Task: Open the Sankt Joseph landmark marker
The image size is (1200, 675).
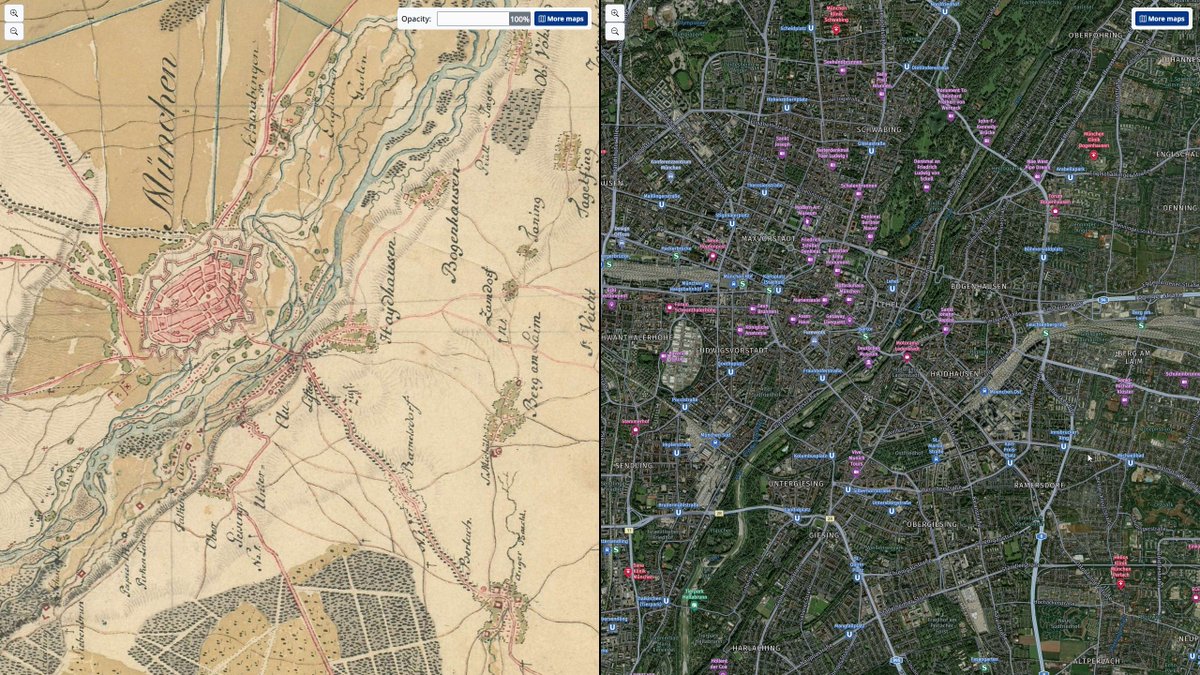Action: coord(783,153)
